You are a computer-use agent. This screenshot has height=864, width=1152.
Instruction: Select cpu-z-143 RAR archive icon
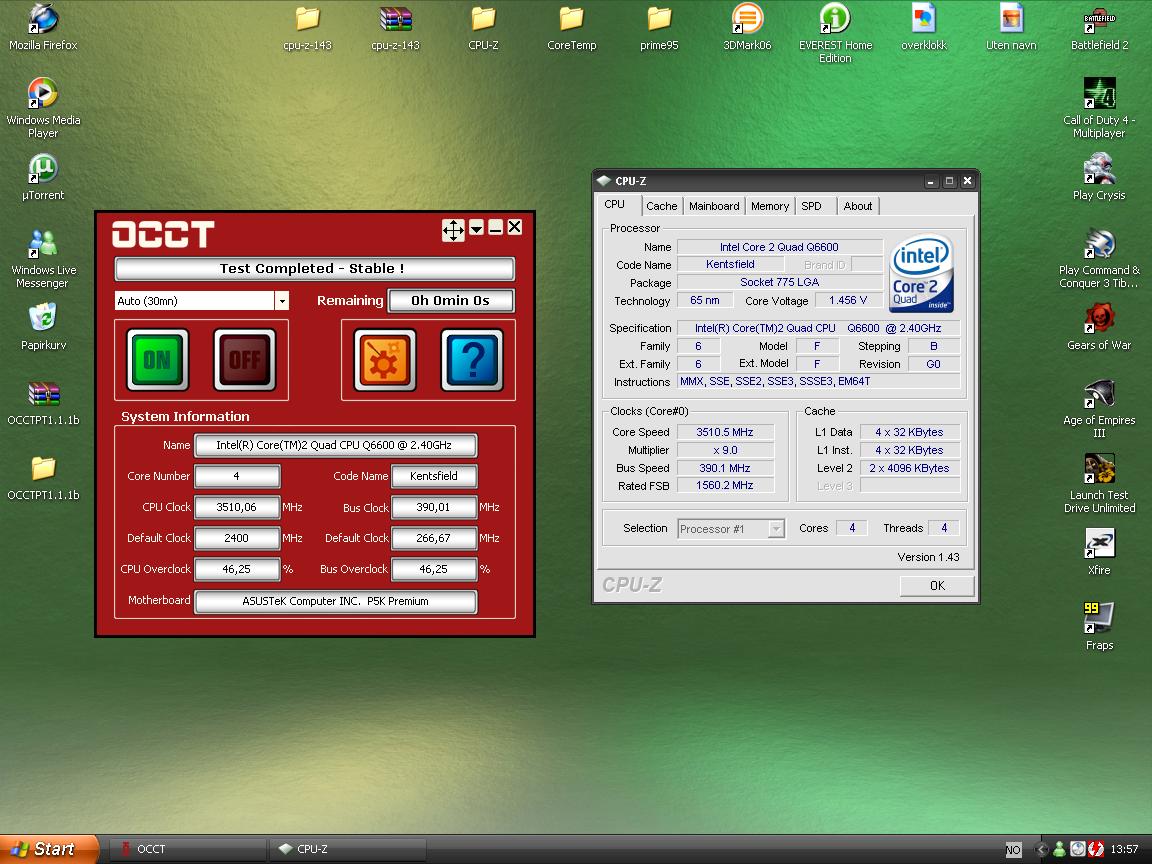tap(395, 27)
